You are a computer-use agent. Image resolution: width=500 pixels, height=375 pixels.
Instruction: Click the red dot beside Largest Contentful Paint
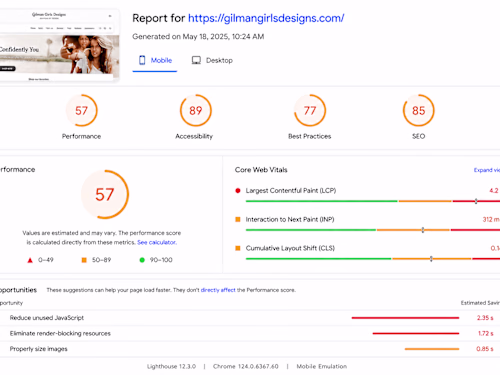pyautogui.click(x=238, y=191)
